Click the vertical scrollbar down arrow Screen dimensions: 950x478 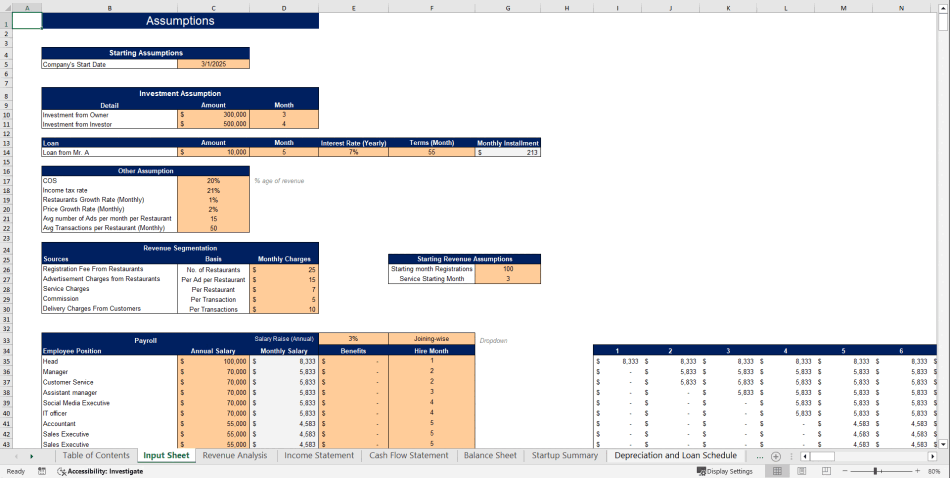pyautogui.click(x=944, y=443)
